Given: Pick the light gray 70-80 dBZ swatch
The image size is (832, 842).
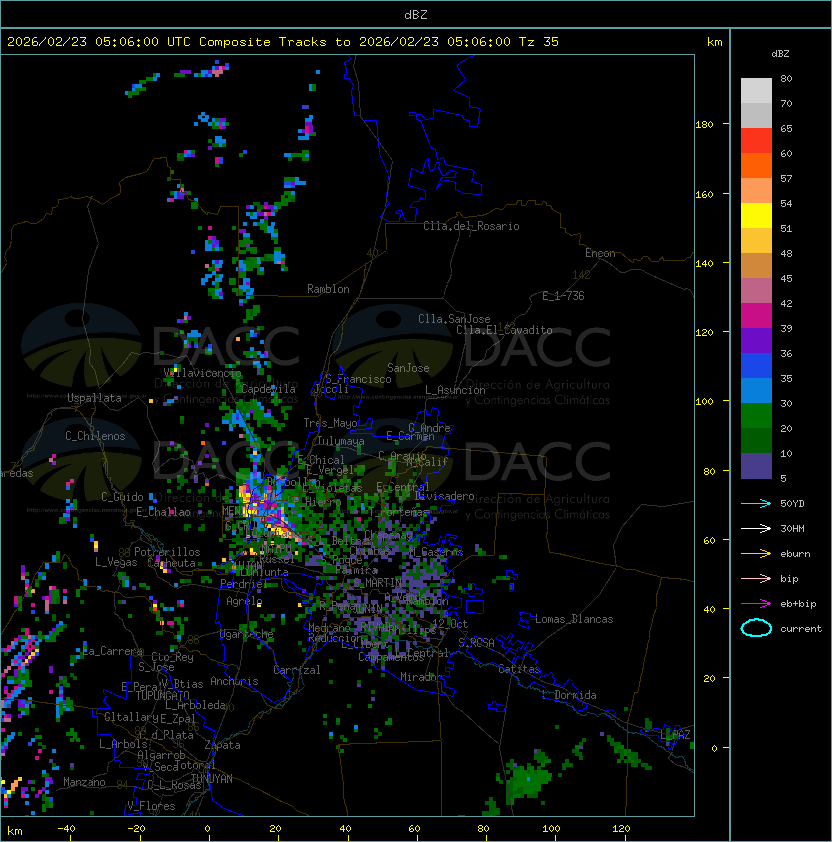Looking at the screenshot, I should [756, 91].
